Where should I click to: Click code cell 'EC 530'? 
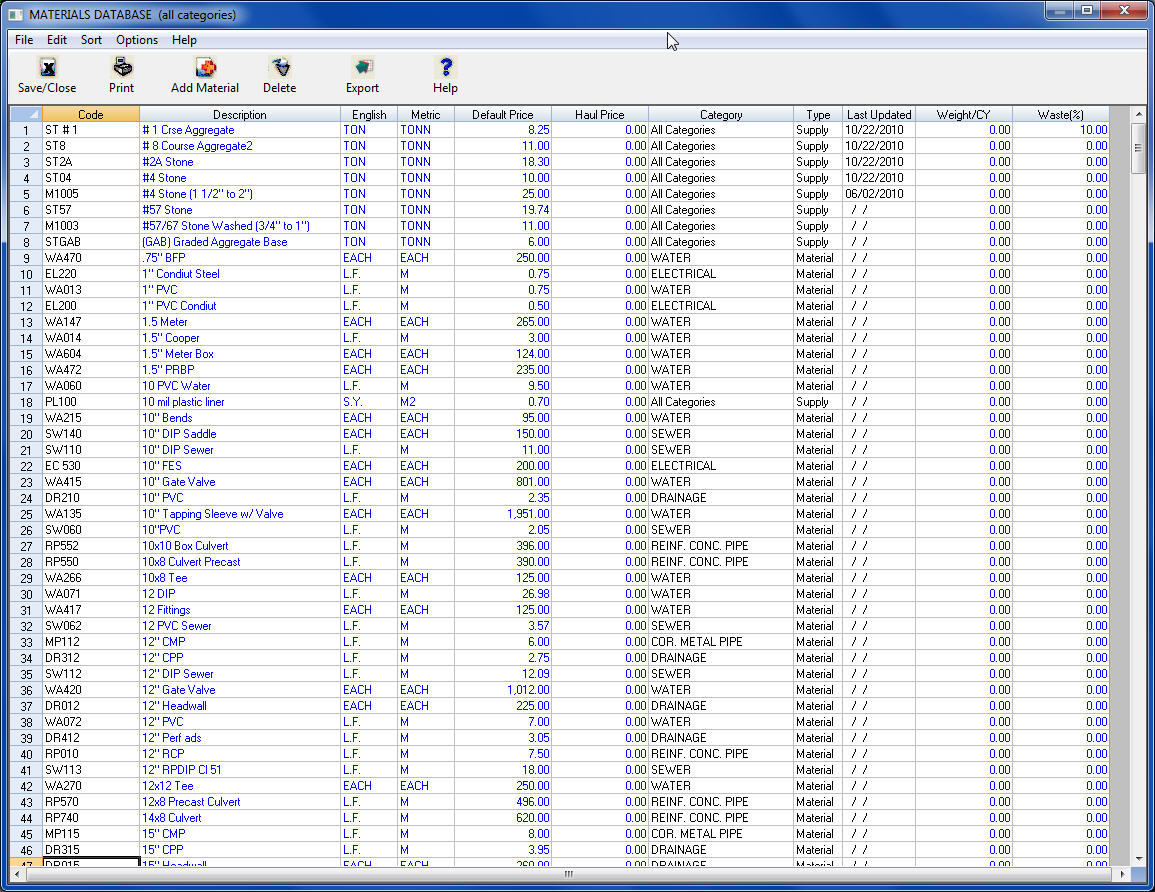[91, 466]
